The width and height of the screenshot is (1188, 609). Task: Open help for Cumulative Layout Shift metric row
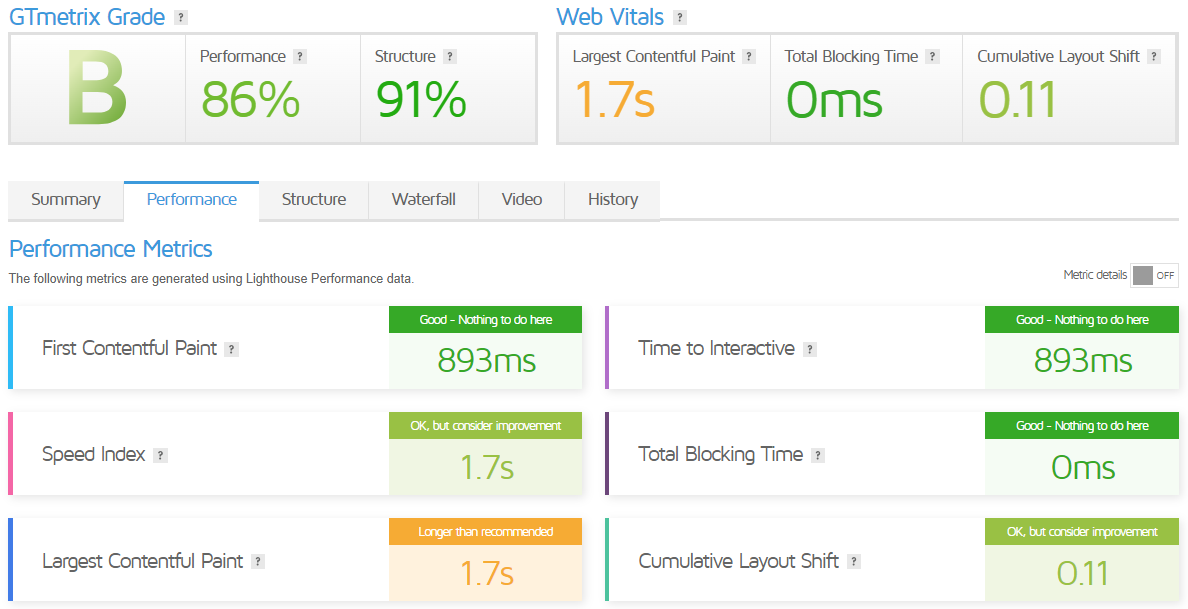(x=854, y=561)
